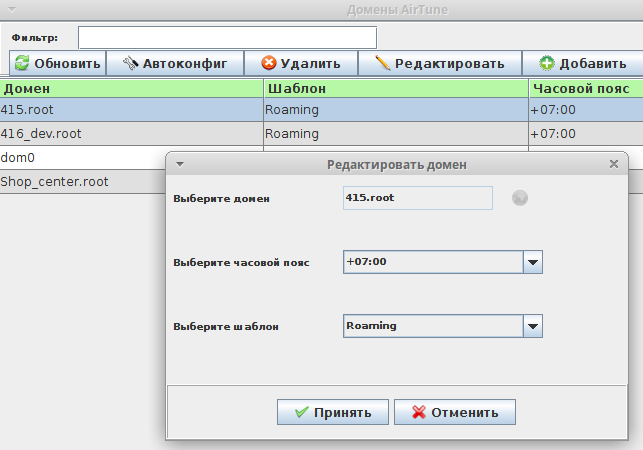Click the Удалить button
The width and height of the screenshot is (643, 450).
pos(301,63)
